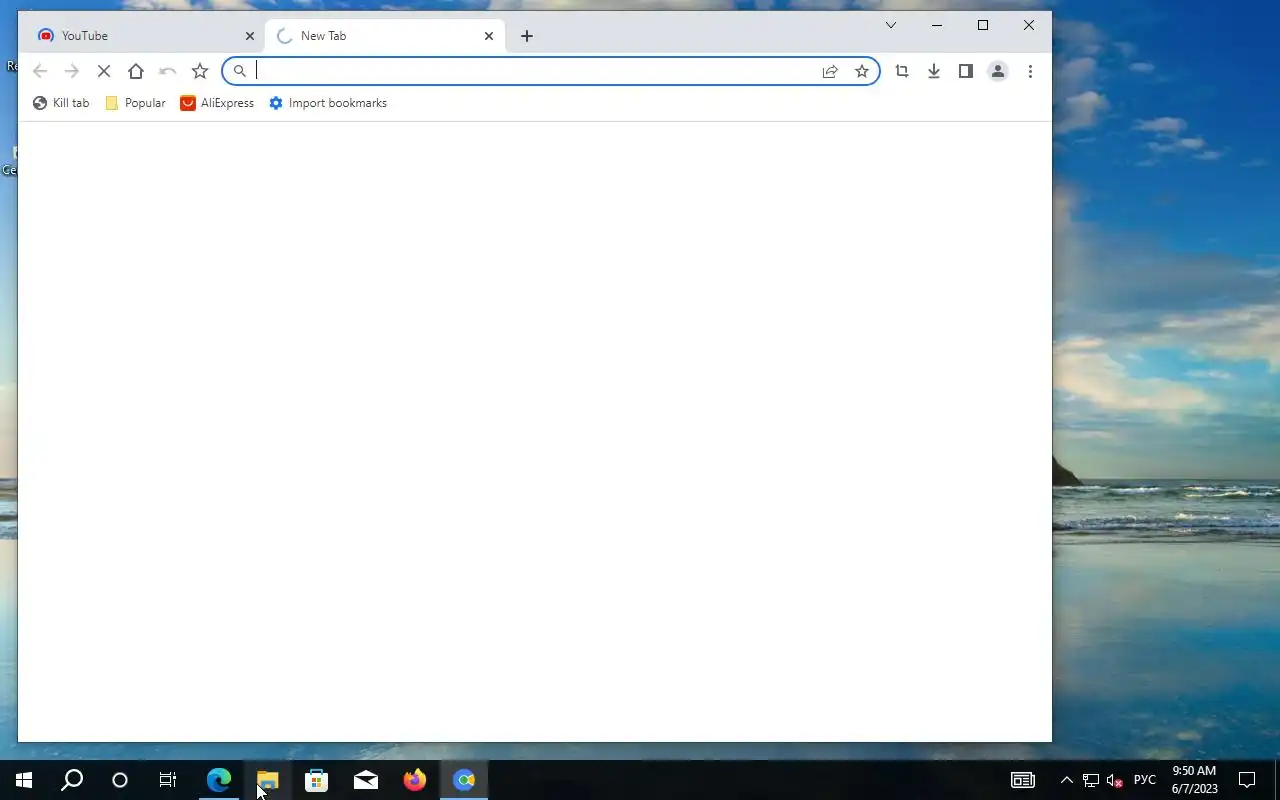
Task: Open the muted volume tray icon
Action: [1115, 780]
